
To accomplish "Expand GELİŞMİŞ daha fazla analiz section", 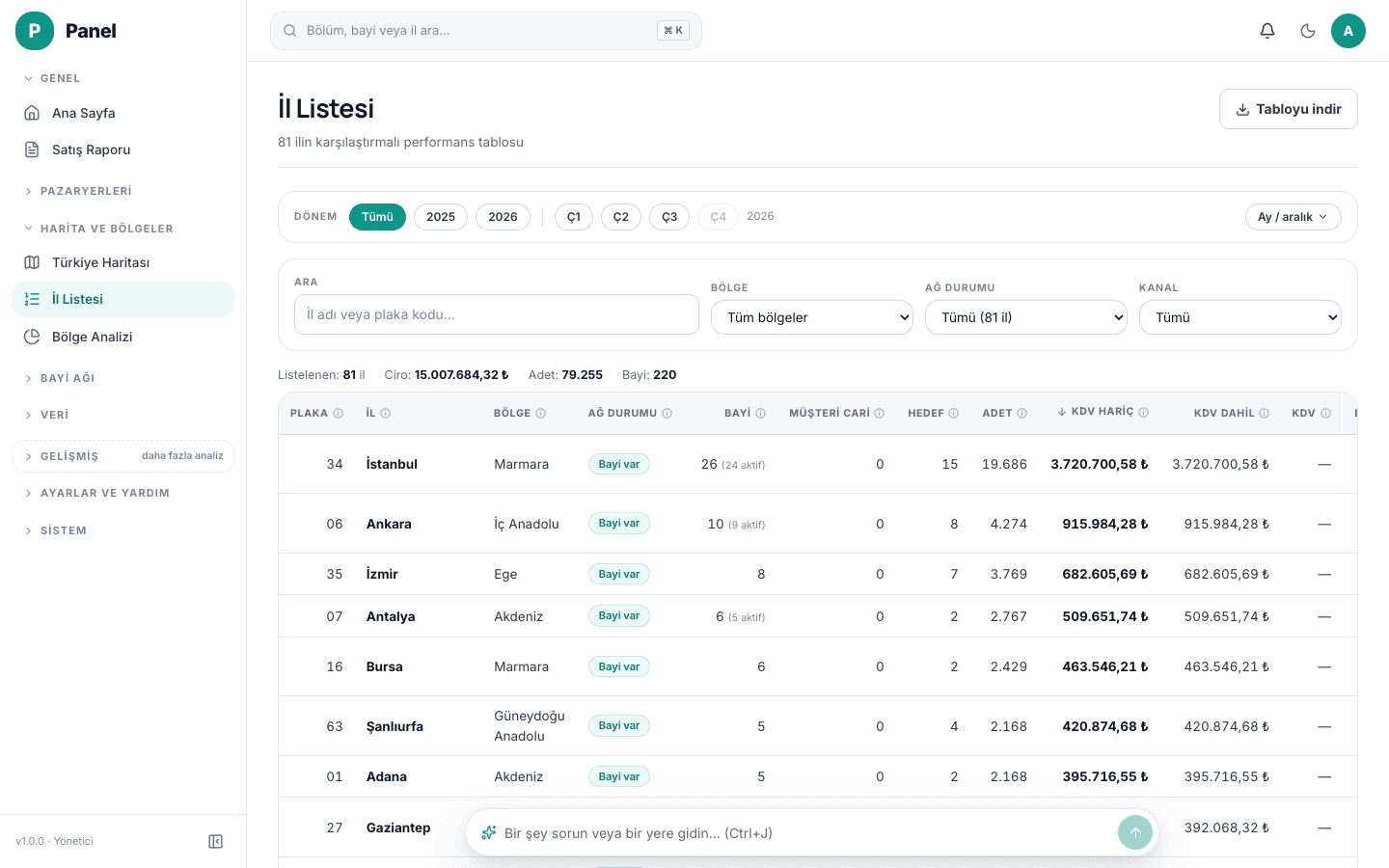I will pyautogui.click(x=123, y=456).
